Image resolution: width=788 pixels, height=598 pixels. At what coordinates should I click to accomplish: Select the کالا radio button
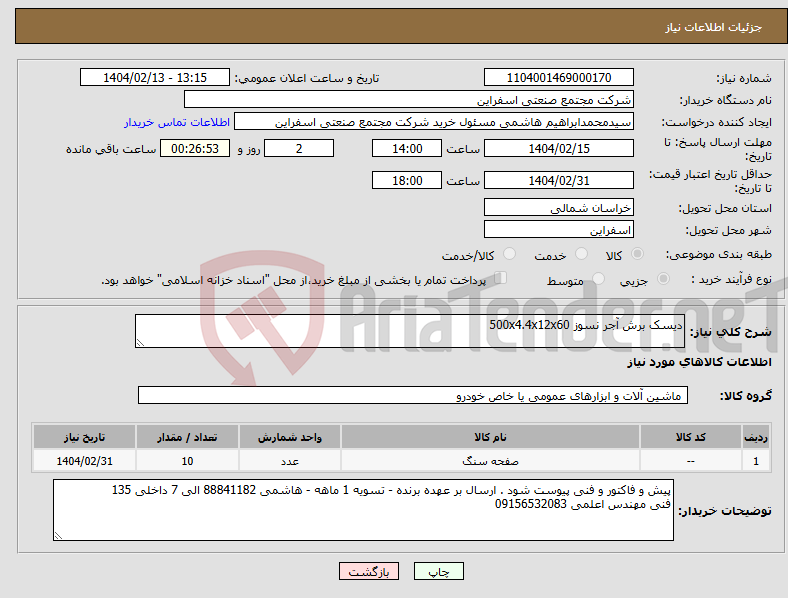[x=637, y=254]
